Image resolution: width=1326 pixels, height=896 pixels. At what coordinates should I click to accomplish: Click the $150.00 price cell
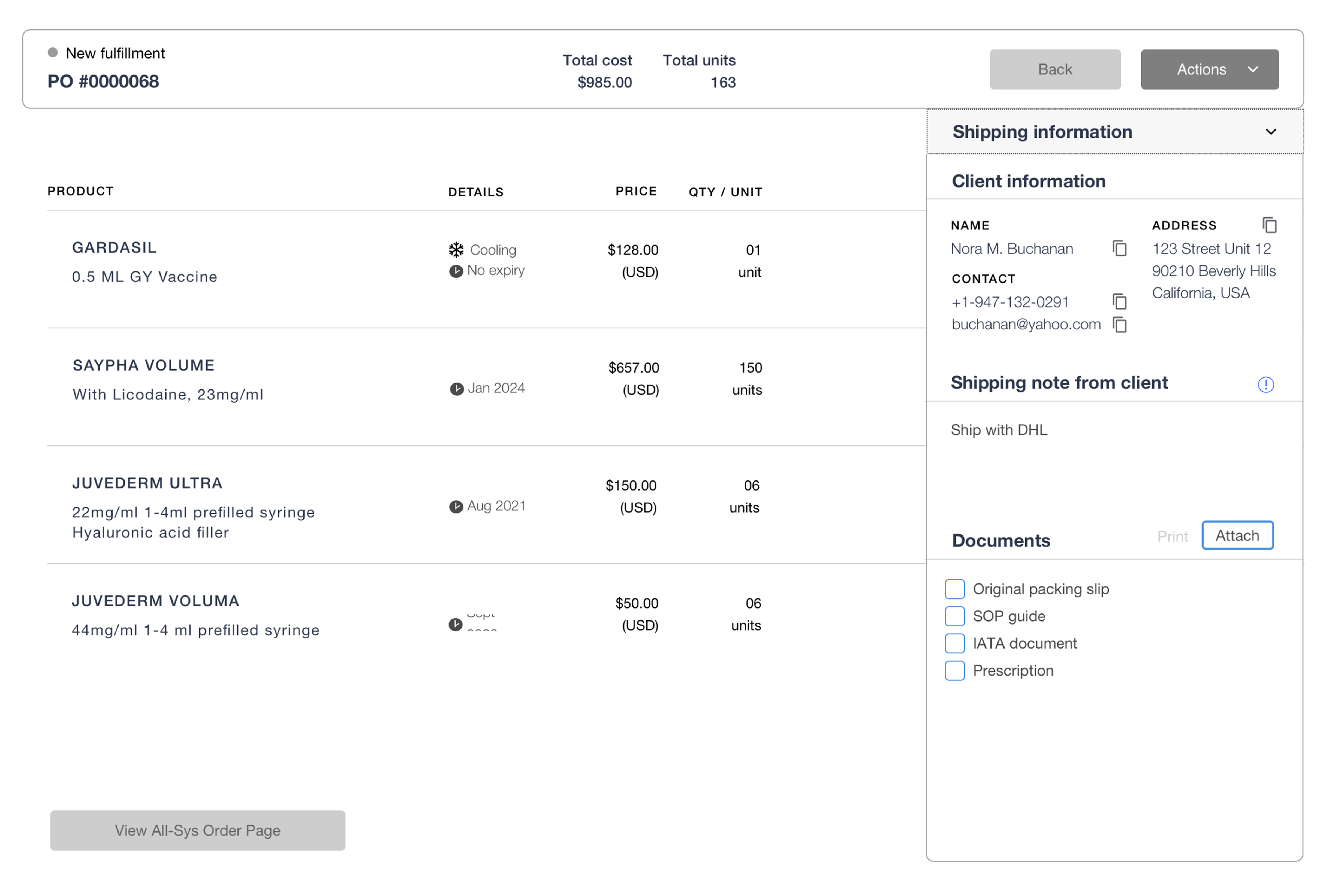tap(631, 496)
